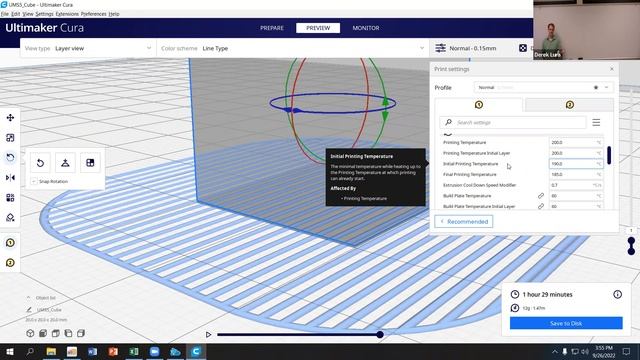
Task: Collapse the Object list panel
Action: point(29,298)
